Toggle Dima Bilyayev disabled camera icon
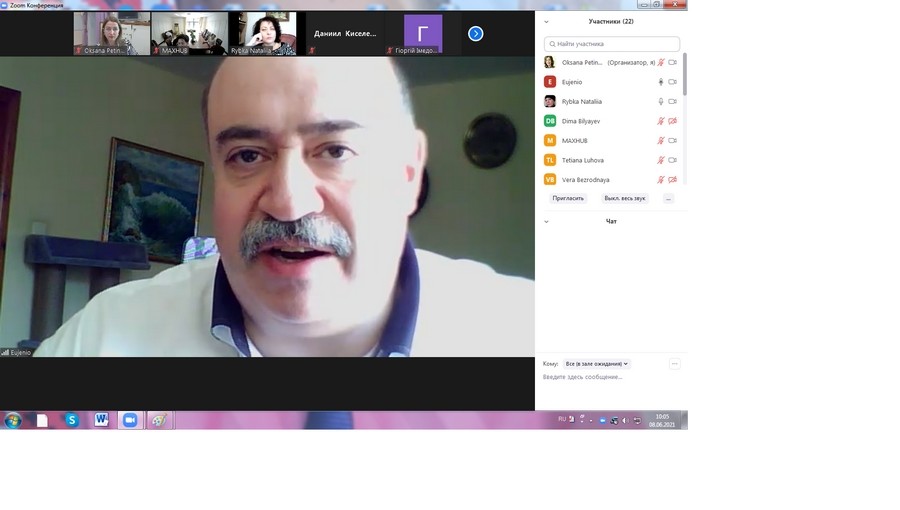The image size is (900, 510). pos(673,121)
